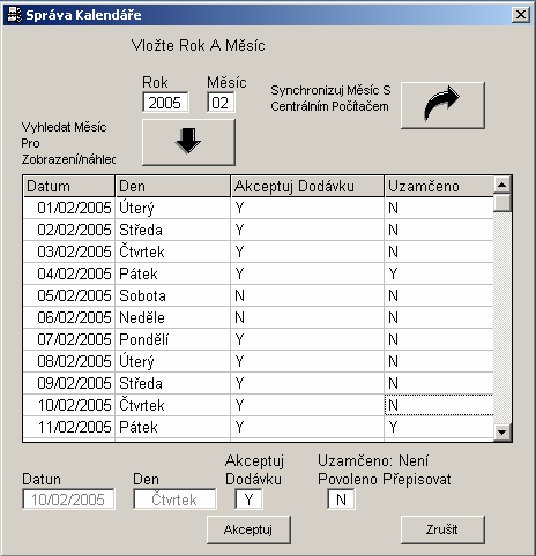
Task: Click the Zrušit button
Action: coord(442,529)
